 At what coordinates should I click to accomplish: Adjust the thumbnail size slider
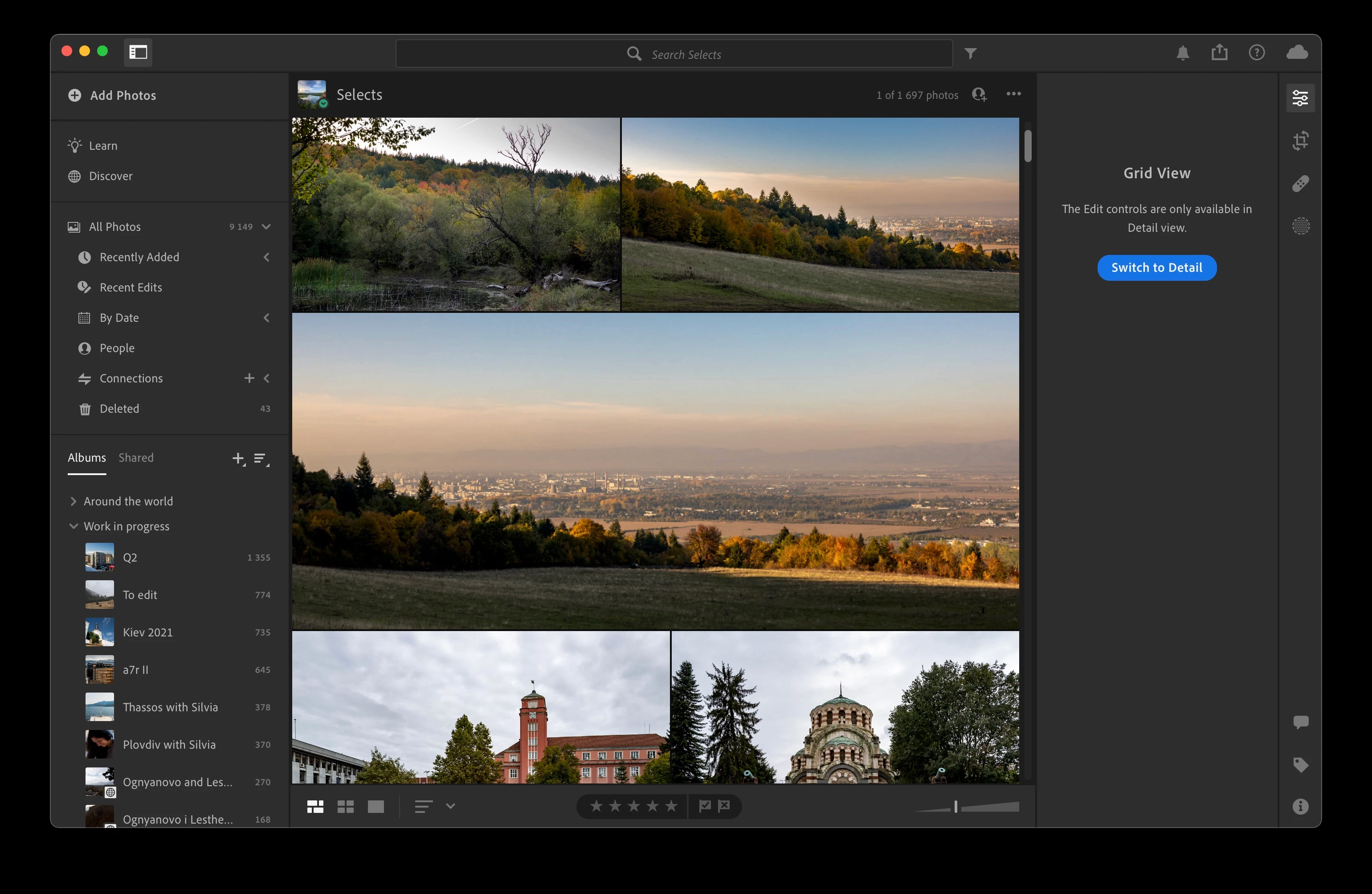955,807
